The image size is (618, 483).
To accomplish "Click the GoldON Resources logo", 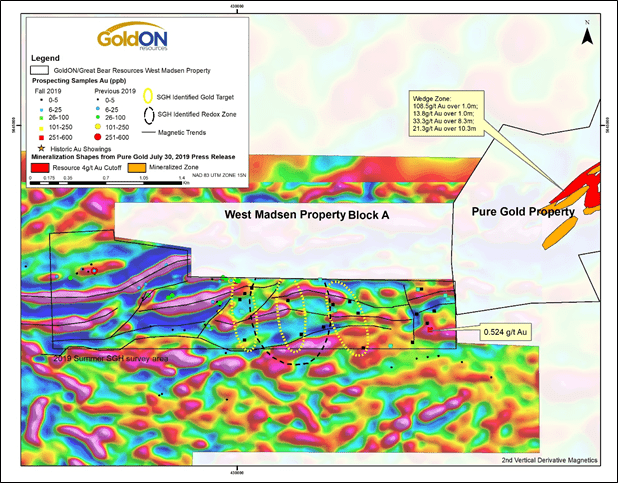I will click(x=132, y=37).
